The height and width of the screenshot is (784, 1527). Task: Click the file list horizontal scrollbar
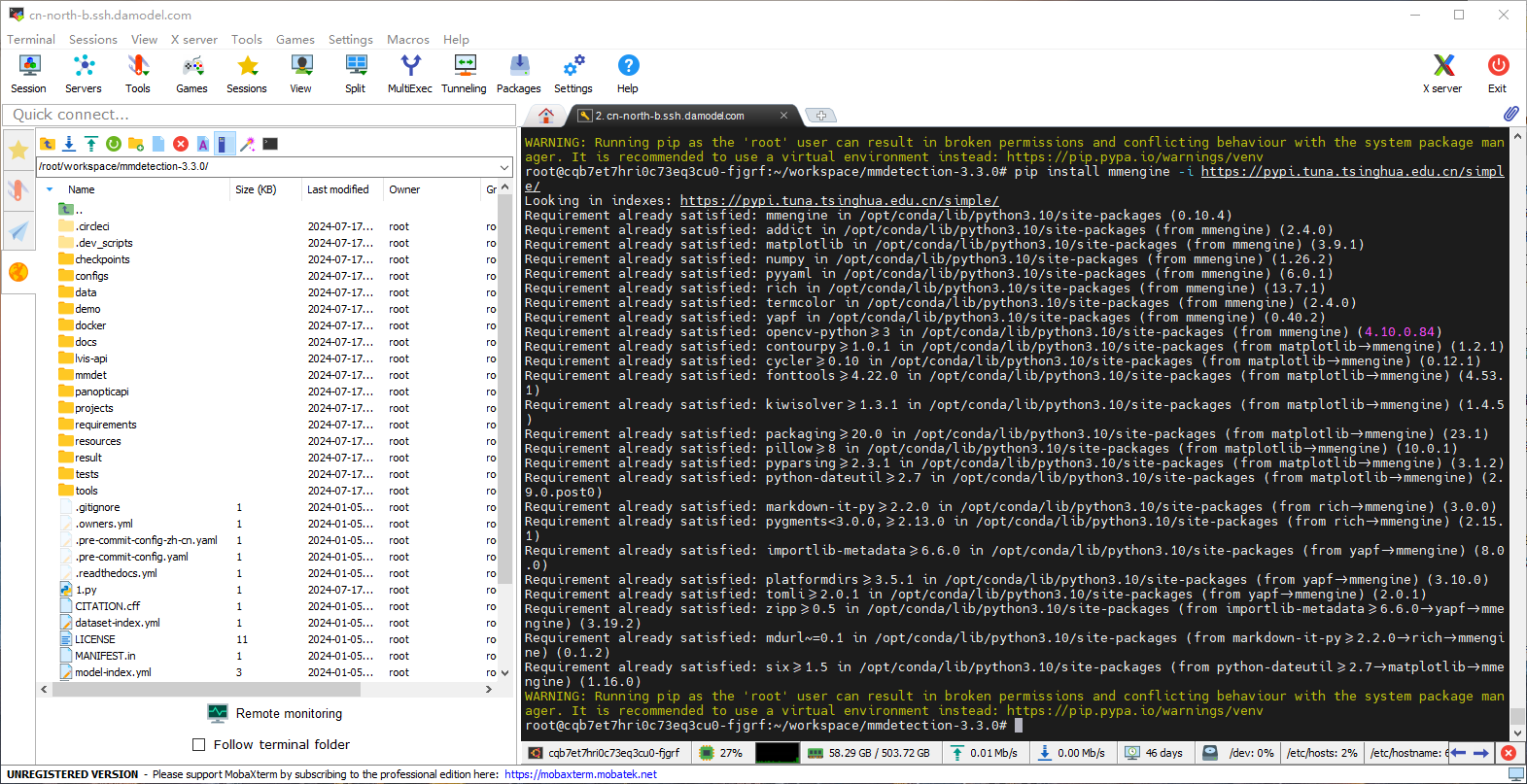[x=206, y=689]
